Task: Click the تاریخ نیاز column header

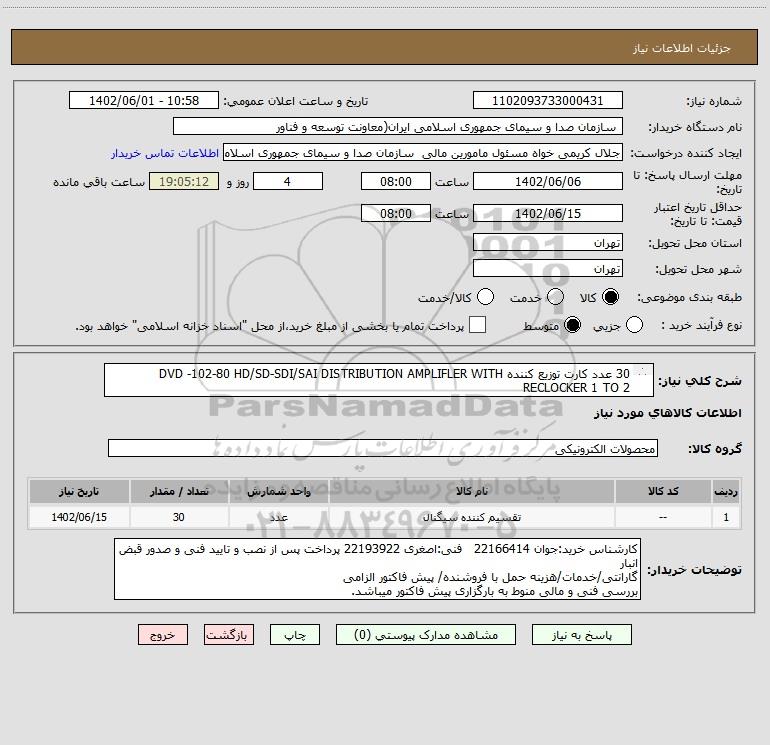Action: pyautogui.click(x=79, y=491)
